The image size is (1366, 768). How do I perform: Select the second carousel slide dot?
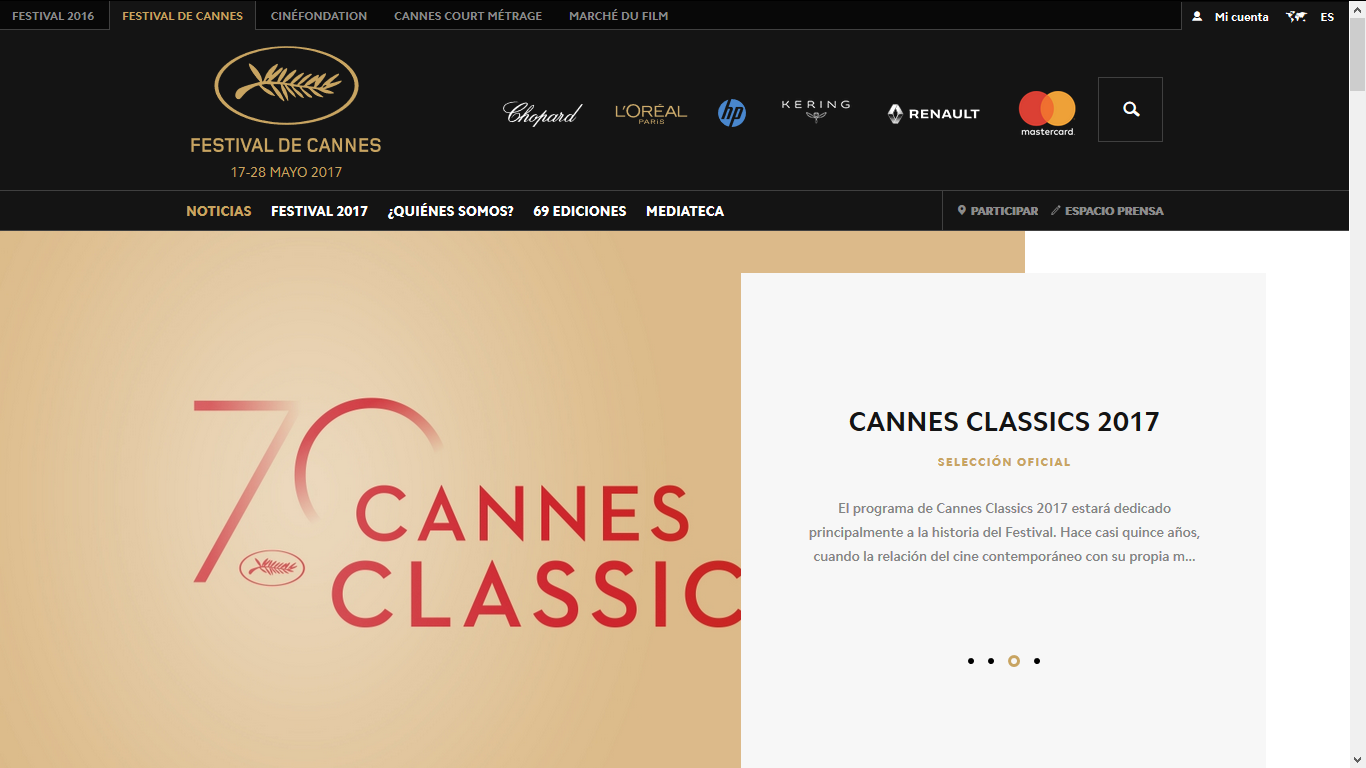991,661
